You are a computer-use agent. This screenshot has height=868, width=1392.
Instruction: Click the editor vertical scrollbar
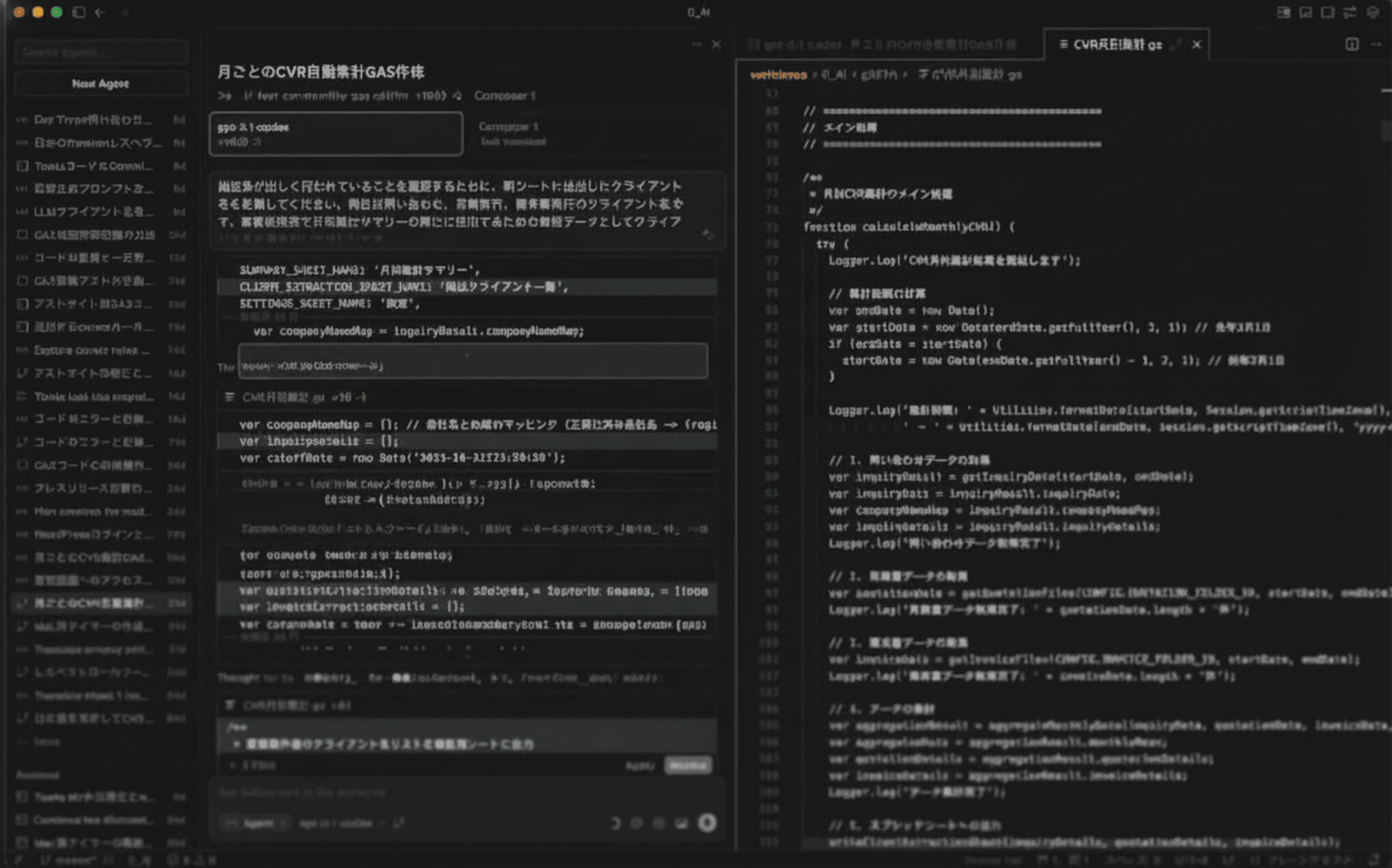1385,130
